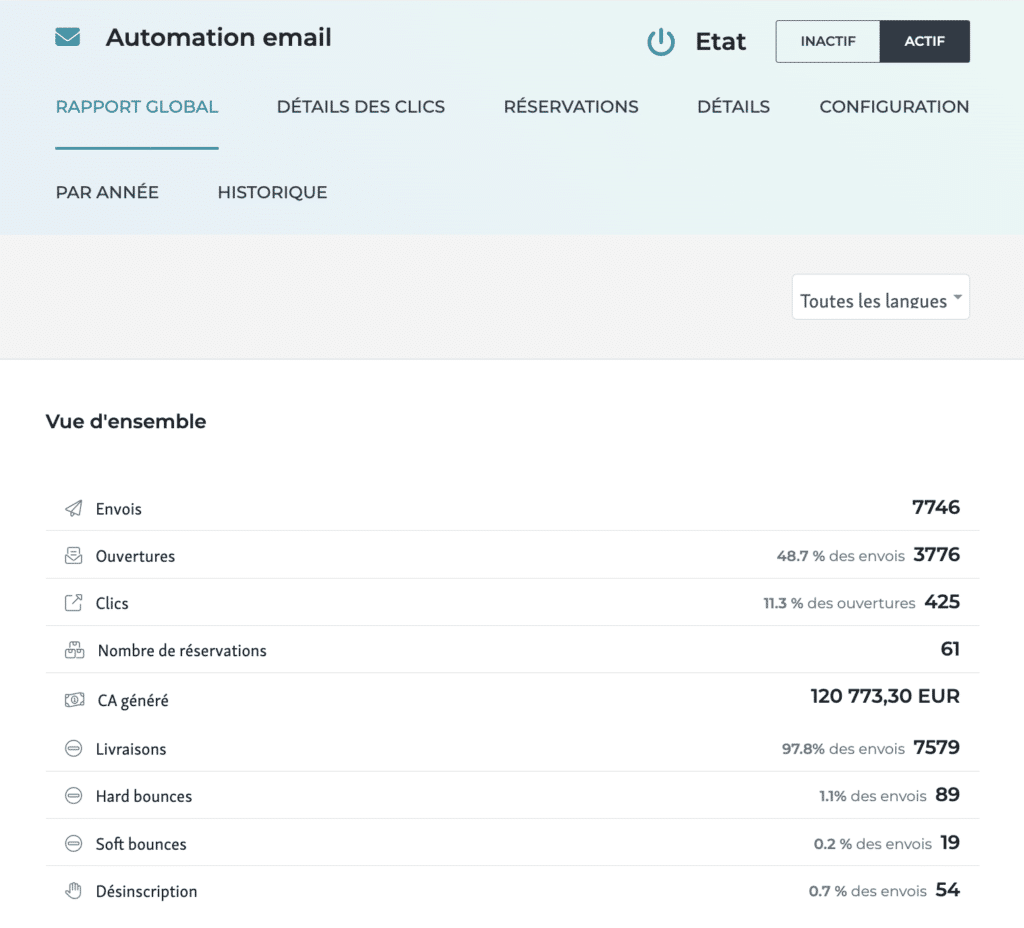Click the minus icon next to Hard bounces
The width and height of the screenshot is (1024, 928).
click(x=74, y=794)
